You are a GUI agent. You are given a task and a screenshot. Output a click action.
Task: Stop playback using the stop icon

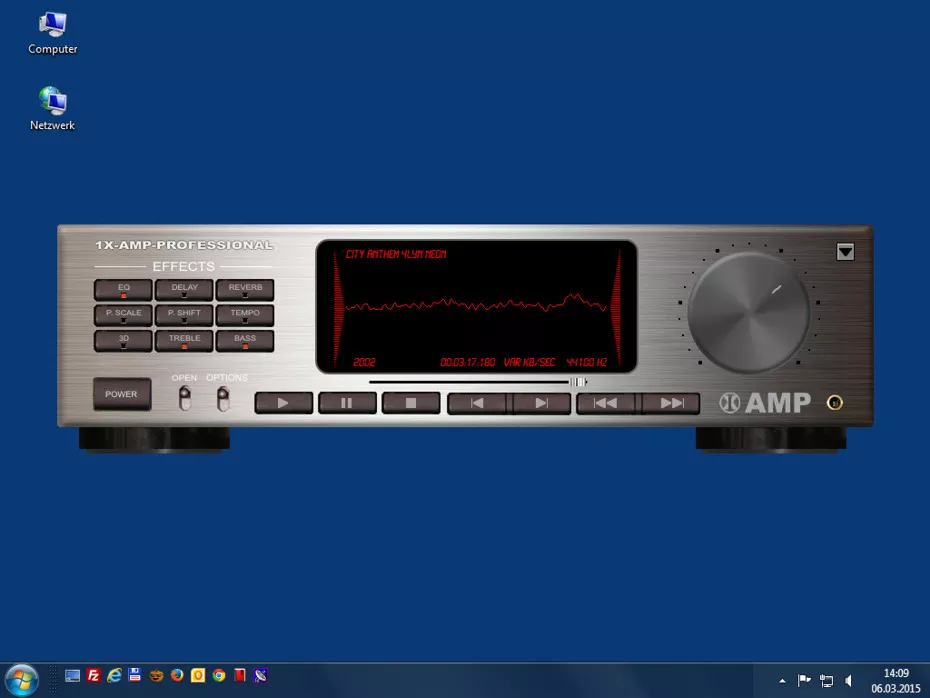click(411, 403)
